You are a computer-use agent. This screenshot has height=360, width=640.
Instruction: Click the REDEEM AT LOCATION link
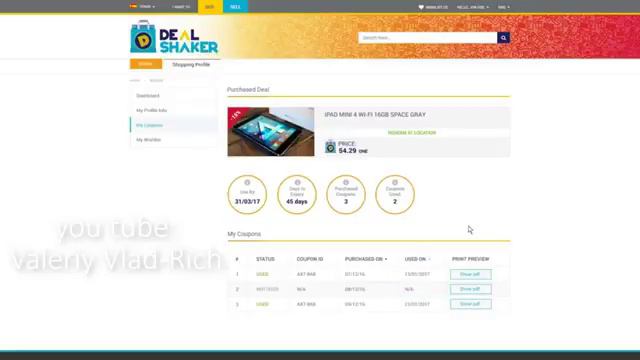click(412, 133)
